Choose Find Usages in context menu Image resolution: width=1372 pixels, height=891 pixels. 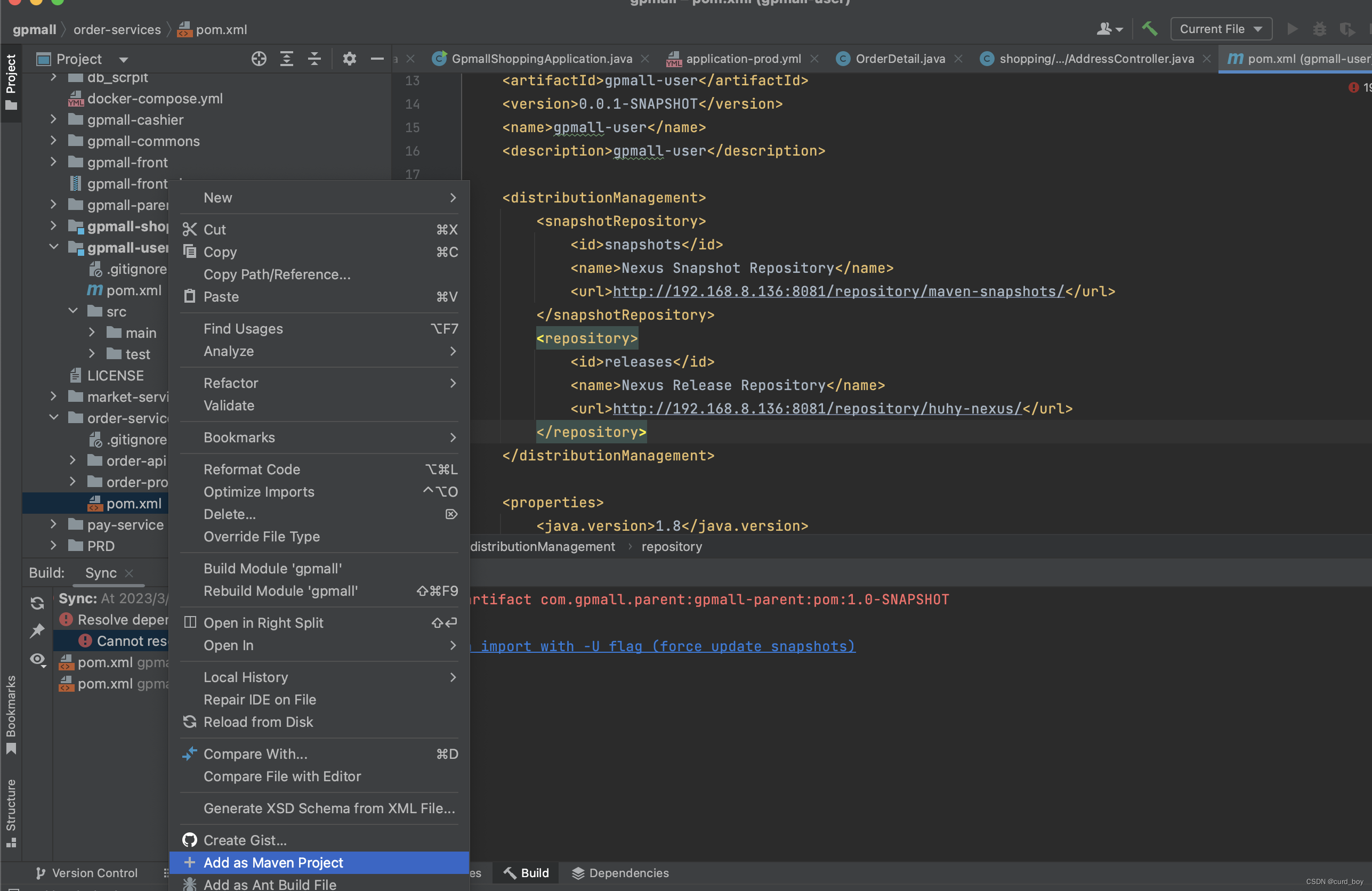pyautogui.click(x=319, y=328)
